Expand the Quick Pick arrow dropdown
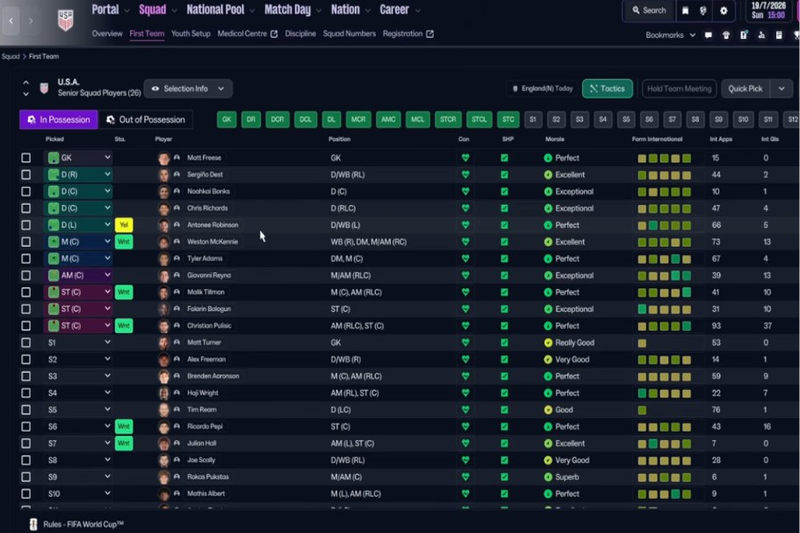 pyautogui.click(x=782, y=89)
